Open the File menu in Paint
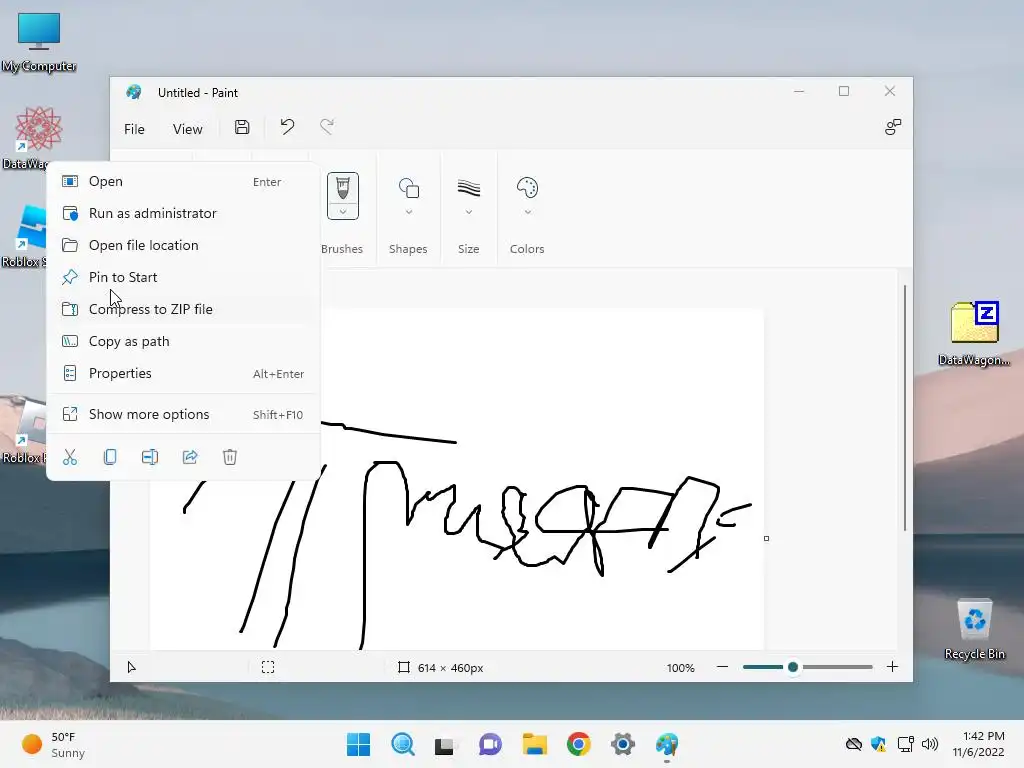Image resolution: width=1024 pixels, height=768 pixels. [x=134, y=129]
